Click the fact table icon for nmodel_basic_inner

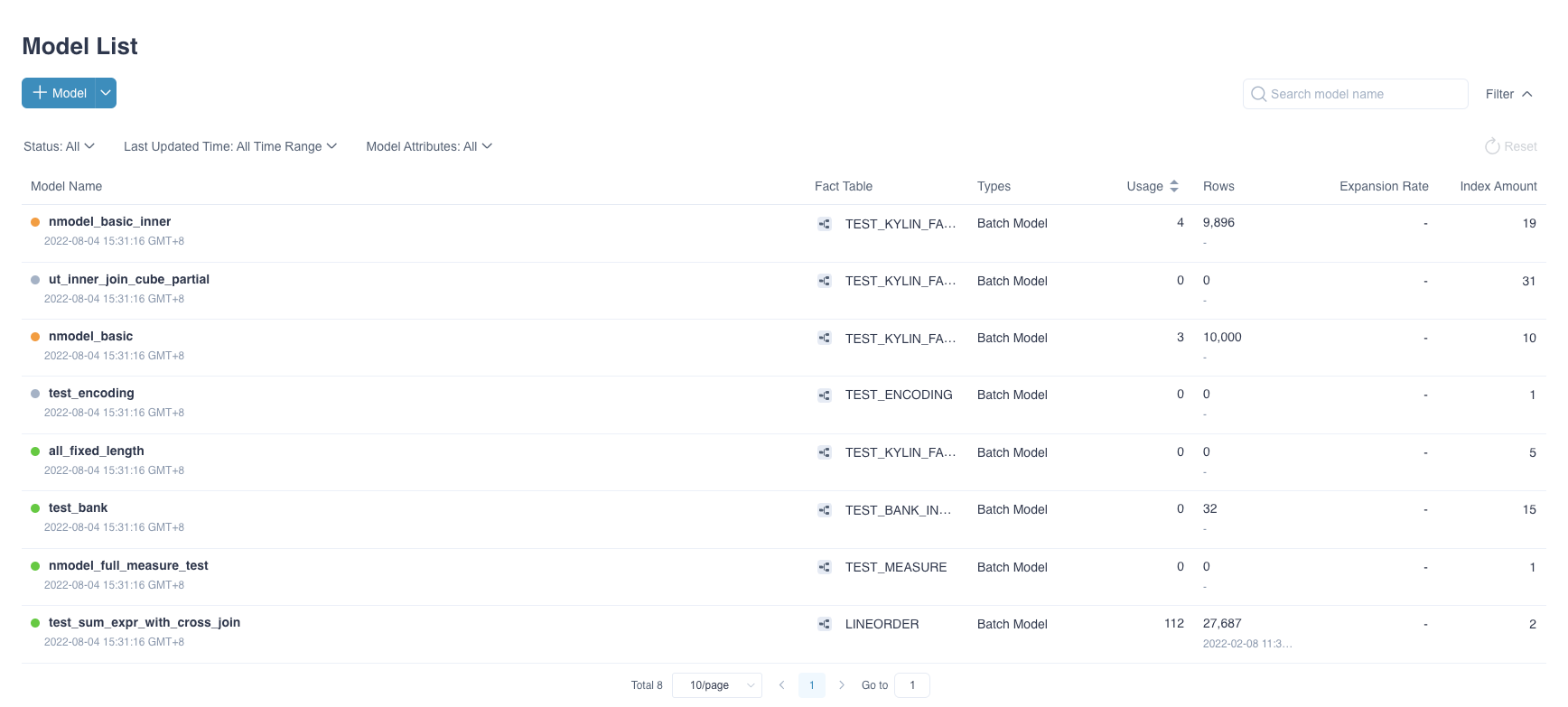click(x=824, y=224)
